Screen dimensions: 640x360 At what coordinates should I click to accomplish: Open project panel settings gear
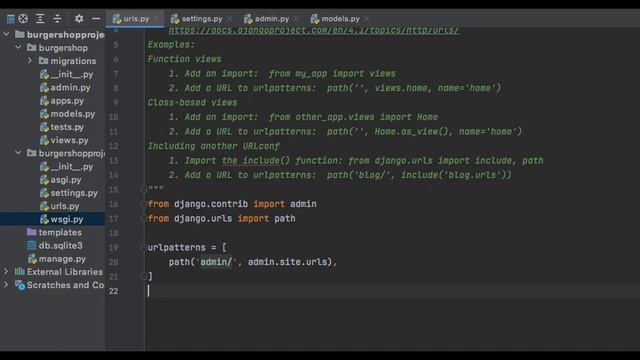point(79,18)
